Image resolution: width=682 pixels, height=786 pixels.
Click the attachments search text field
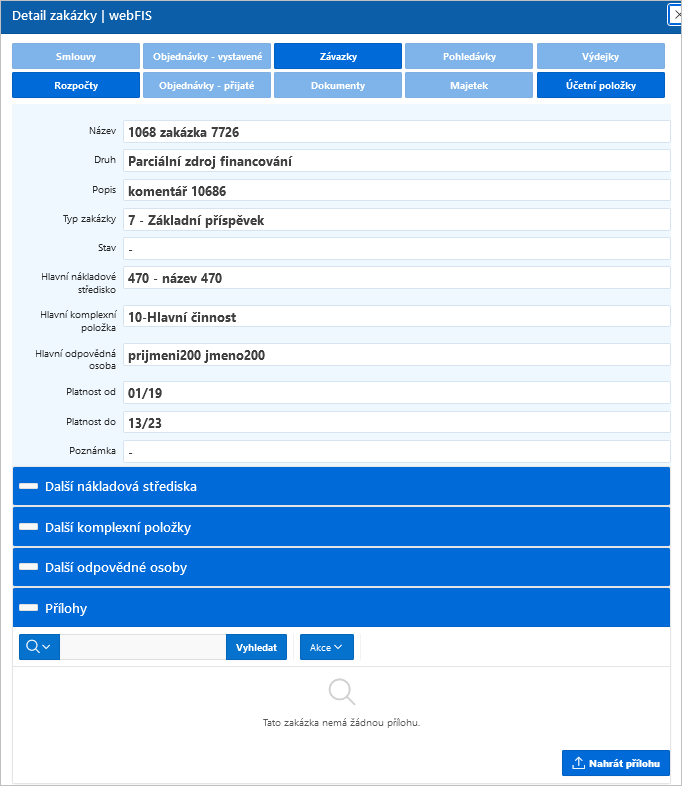point(143,647)
